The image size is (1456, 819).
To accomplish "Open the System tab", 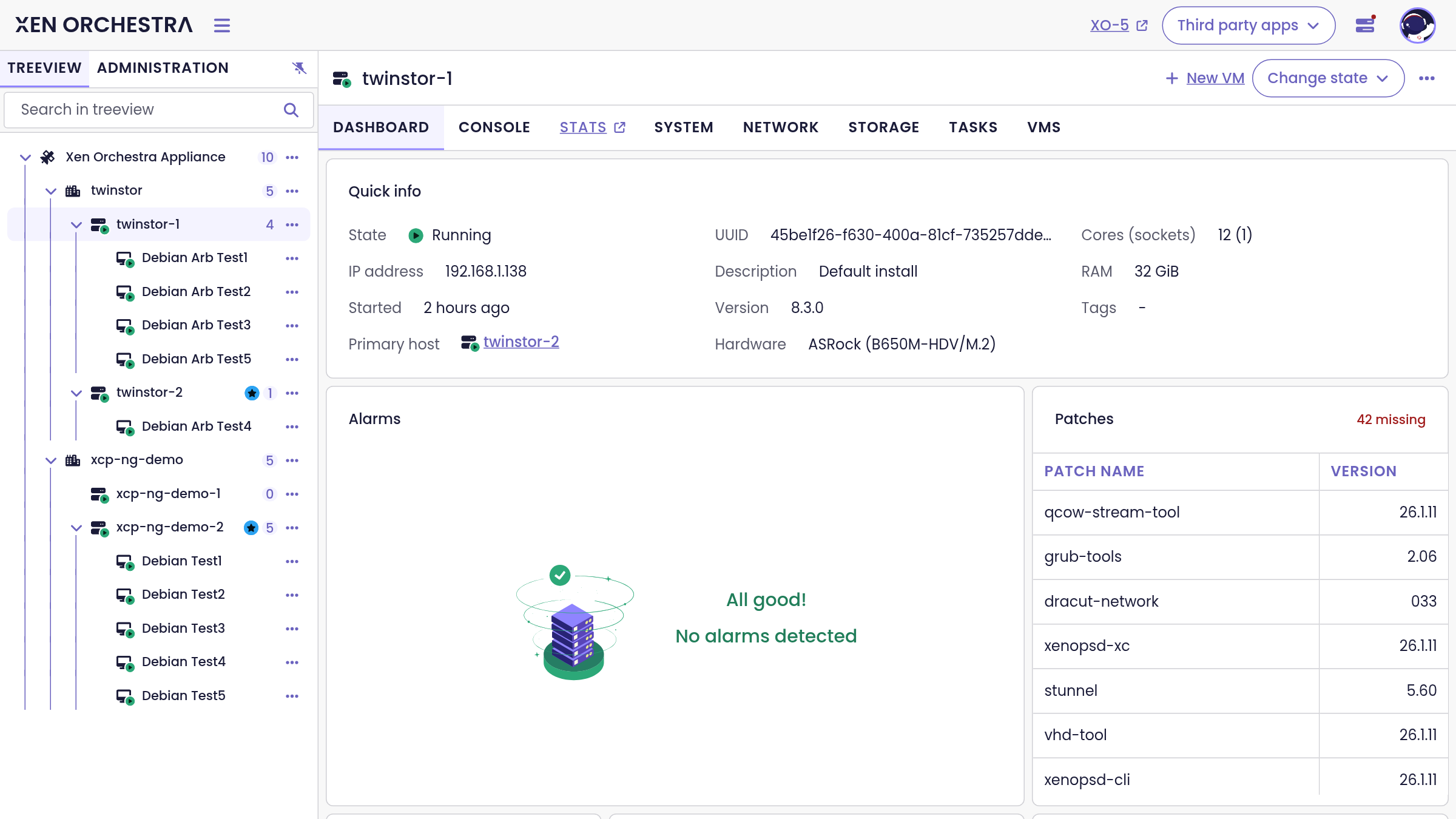I will [x=684, y=127].
